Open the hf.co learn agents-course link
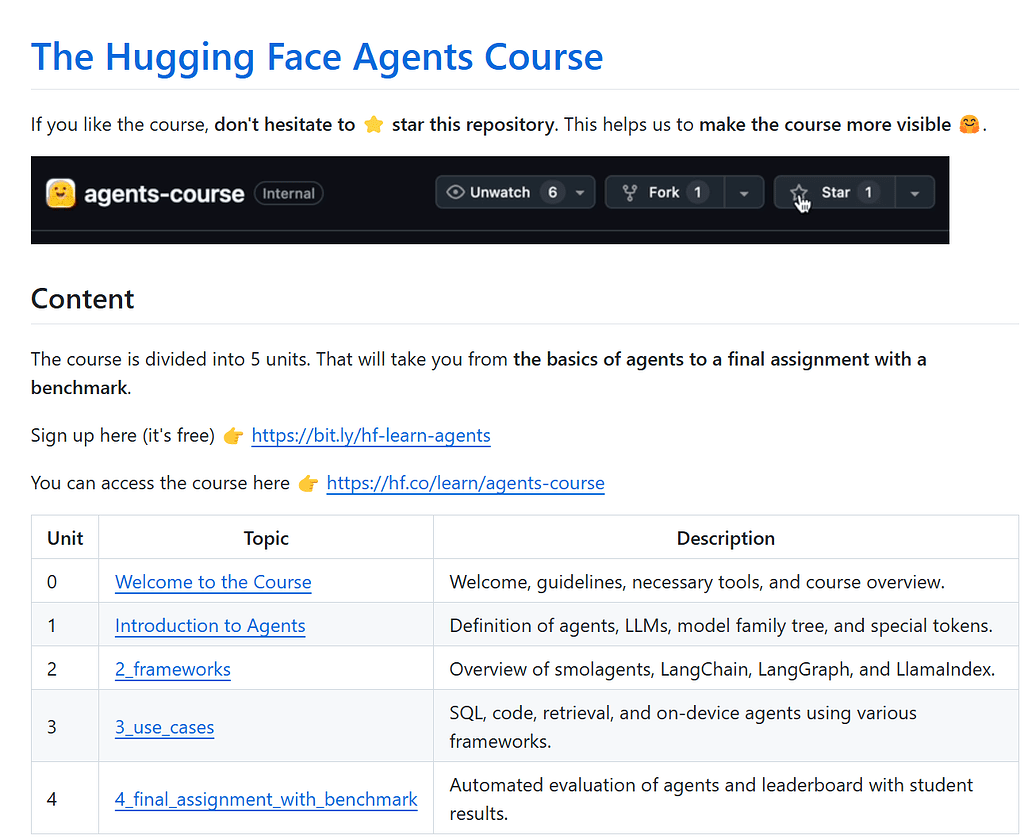Viewport: 1024px width, 839px height. (x=466, y=483)
